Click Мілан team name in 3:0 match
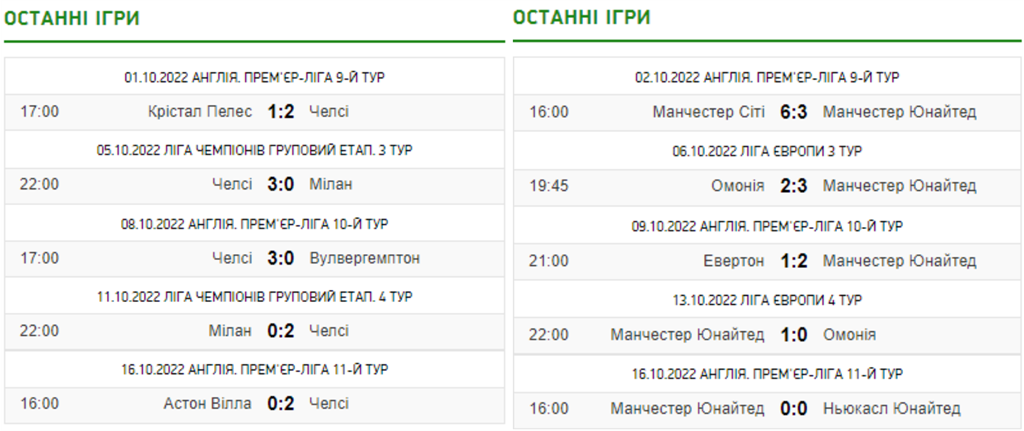Image resolution: width=1024 pixels, height=431 pixels. point(331,184)
